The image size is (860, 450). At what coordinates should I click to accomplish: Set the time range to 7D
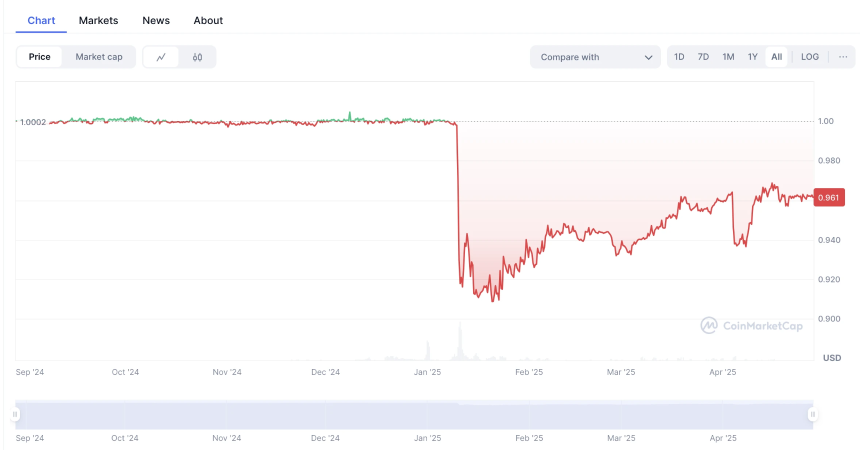(x=703, y=57)
